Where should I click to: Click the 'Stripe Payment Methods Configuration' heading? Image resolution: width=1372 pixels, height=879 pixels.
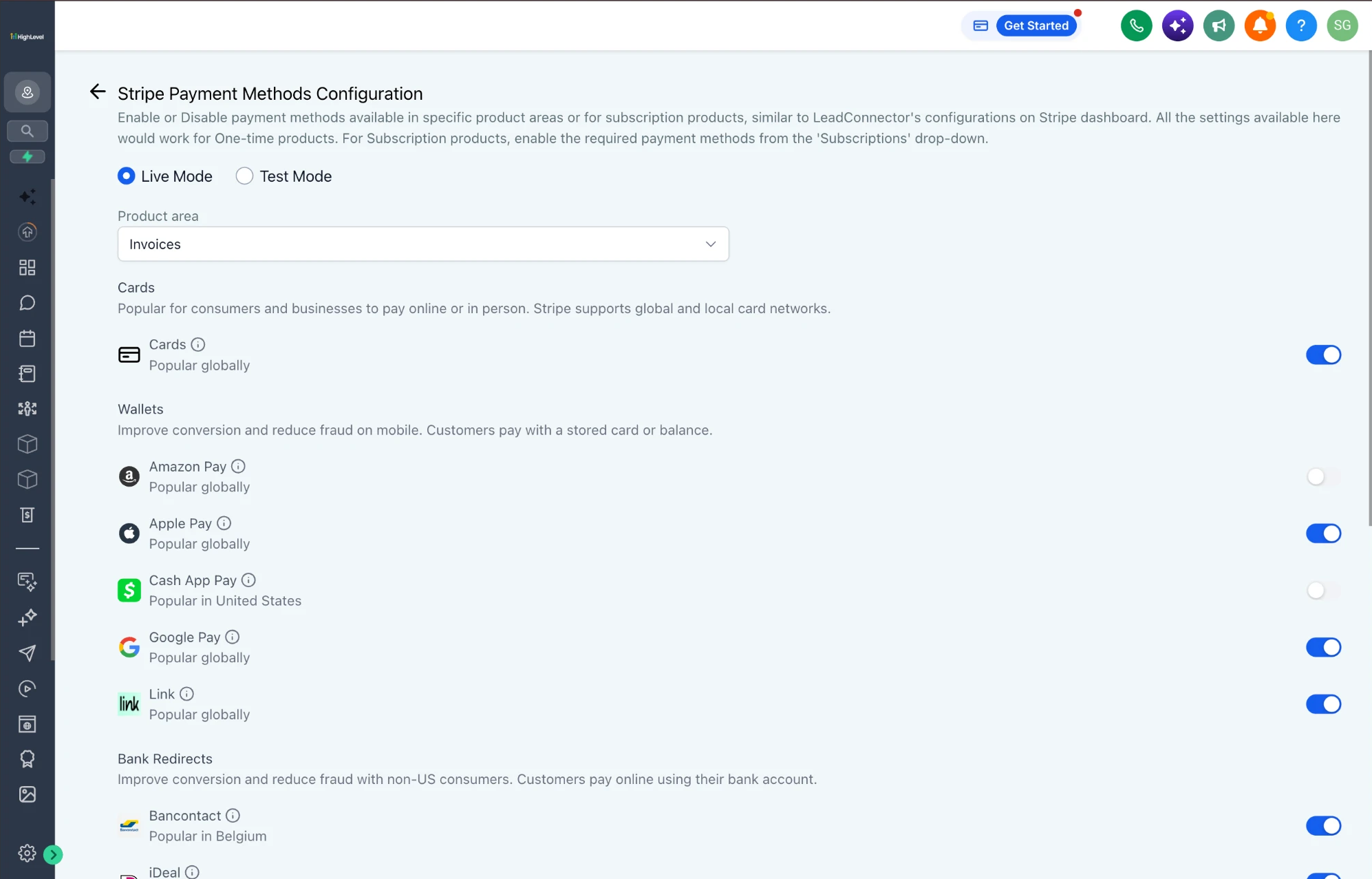tap(270, 94)
